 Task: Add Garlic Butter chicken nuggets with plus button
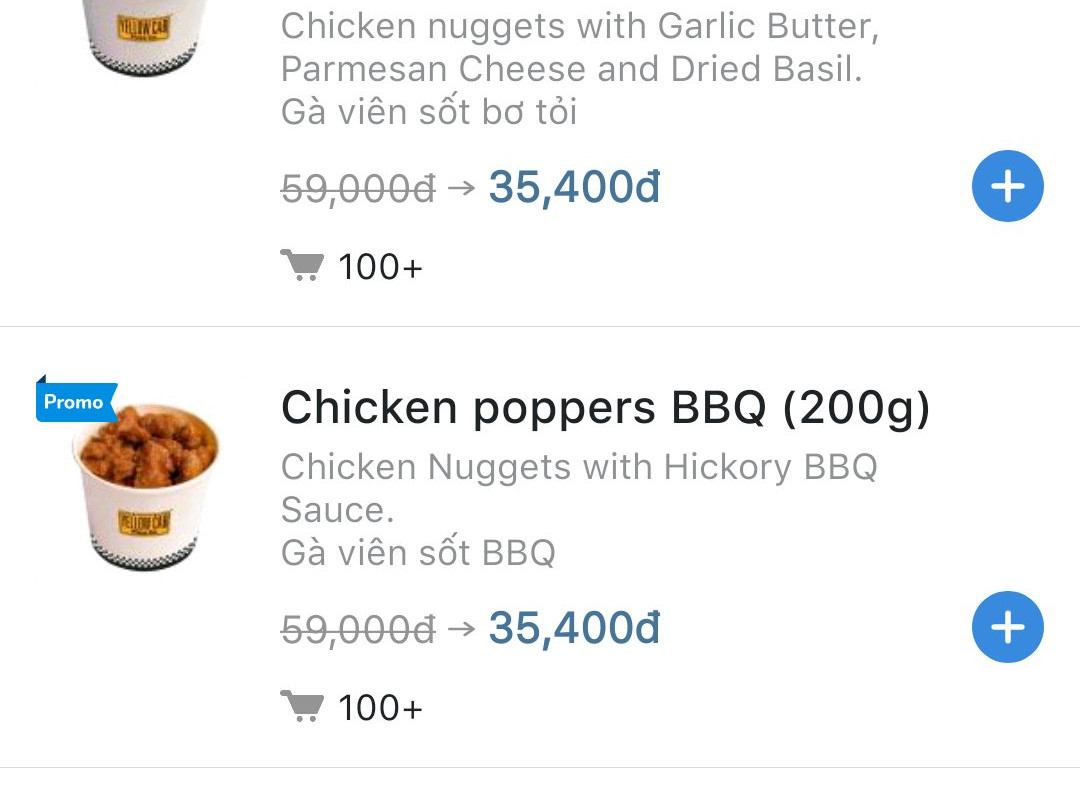[1008, 186]
